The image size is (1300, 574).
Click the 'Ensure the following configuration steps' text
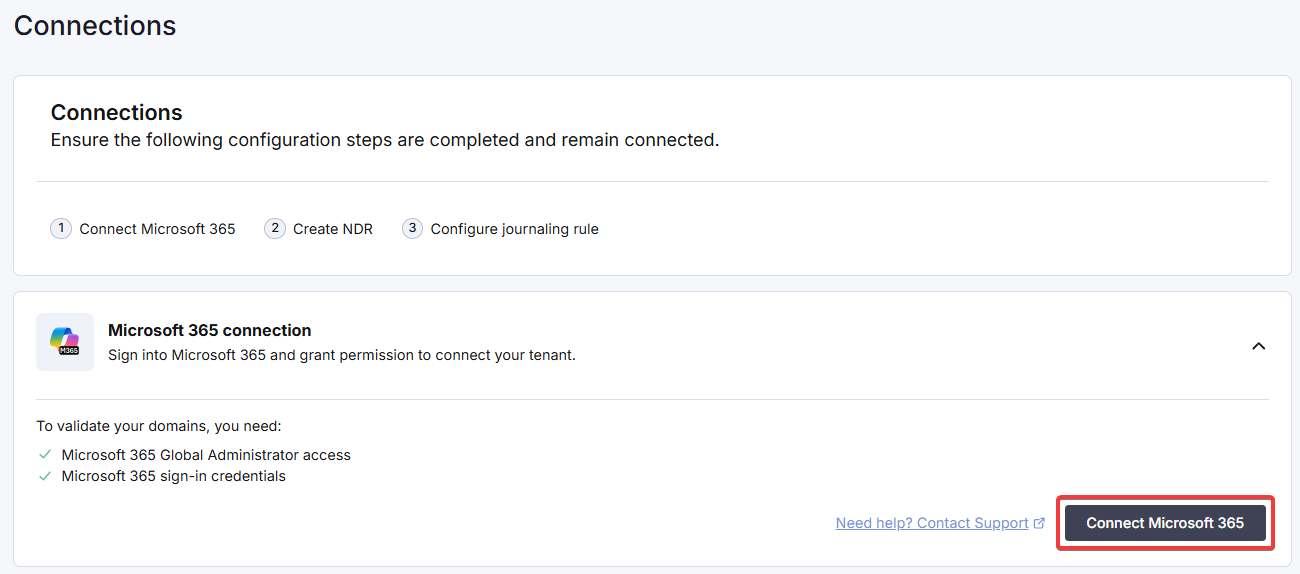point(385,140)
